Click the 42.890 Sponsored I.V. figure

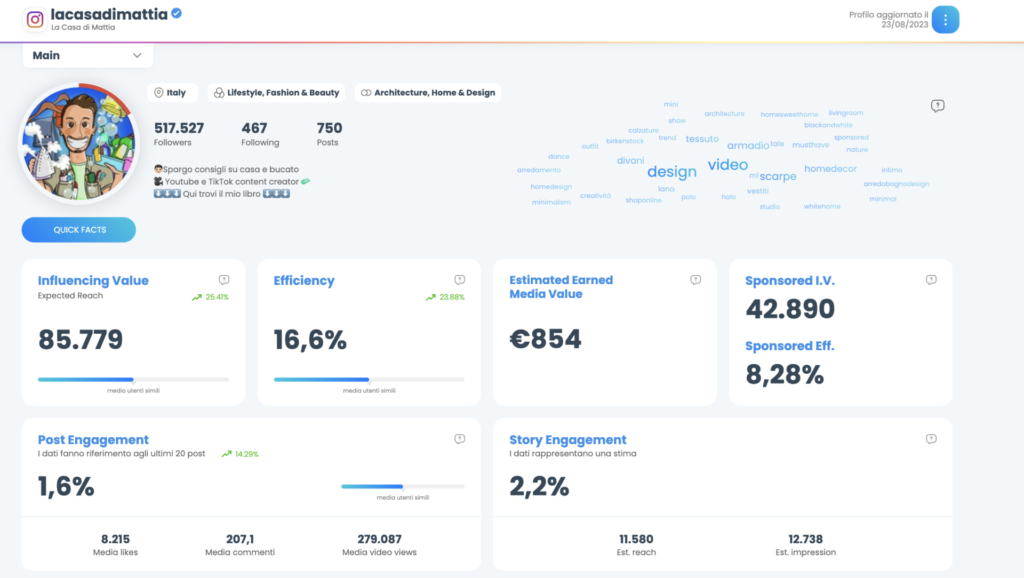[x=790, y=309]
